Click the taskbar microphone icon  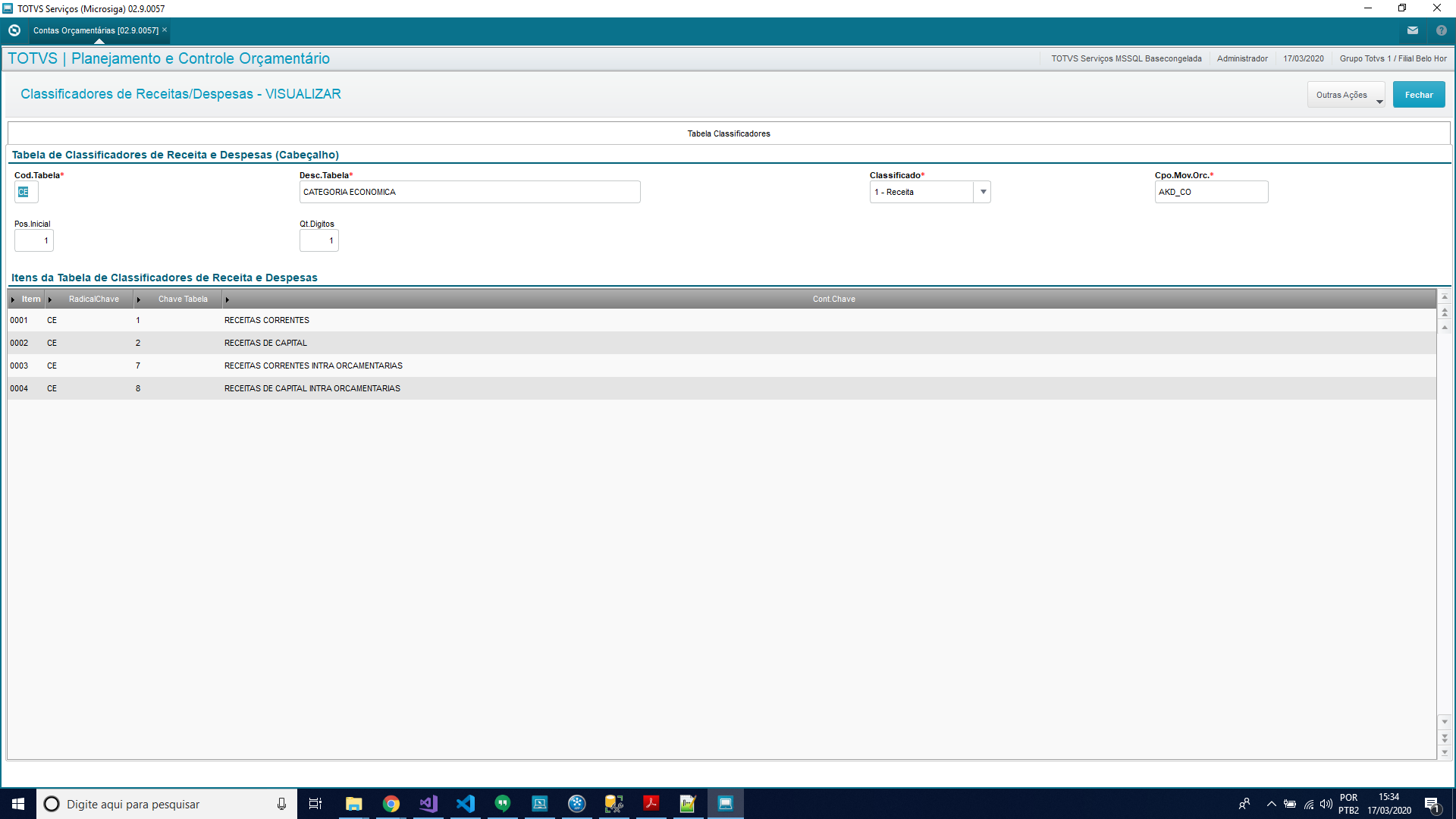coord(281,804)
